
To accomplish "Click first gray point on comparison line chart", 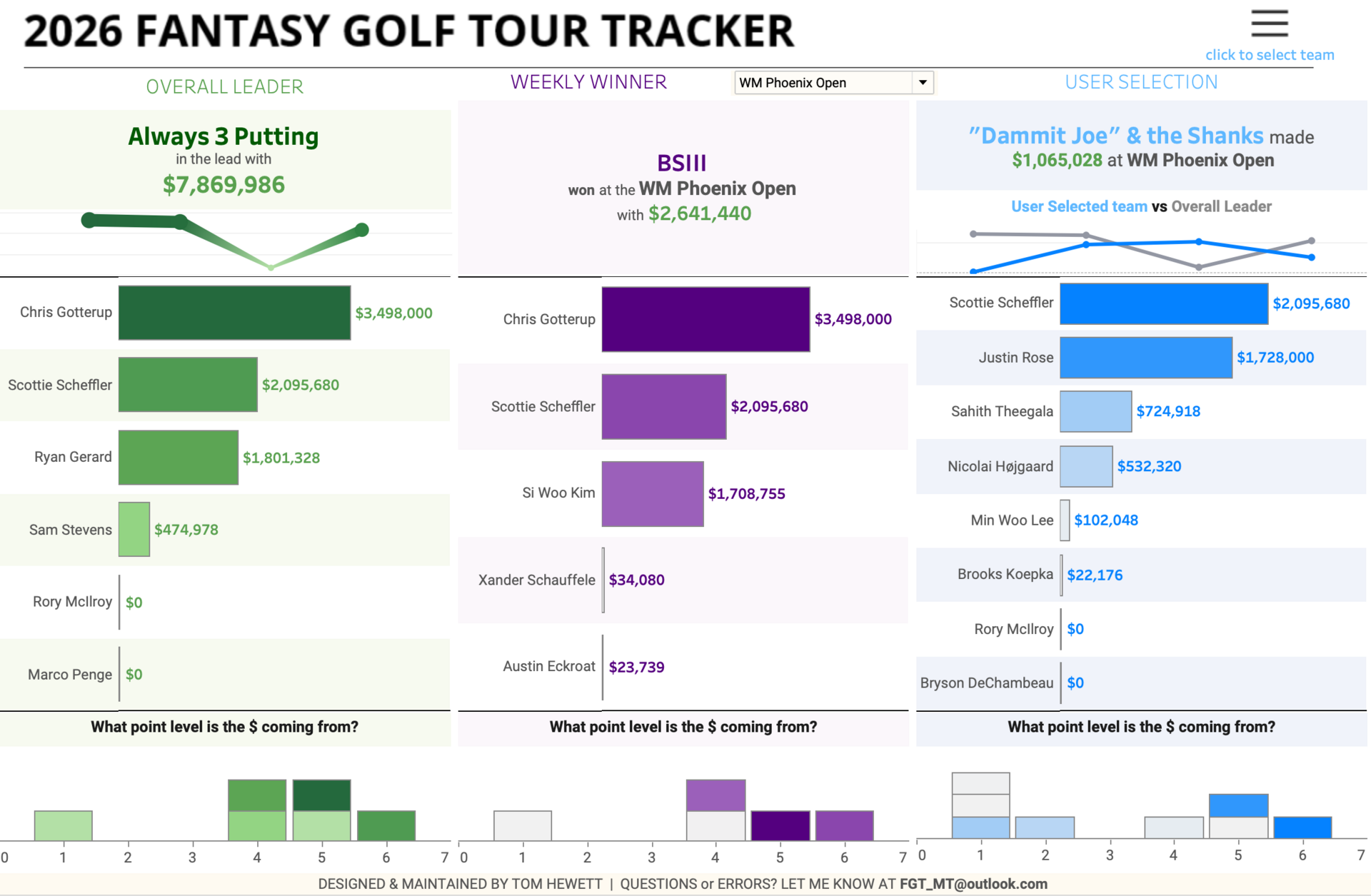I will (973, 234).
